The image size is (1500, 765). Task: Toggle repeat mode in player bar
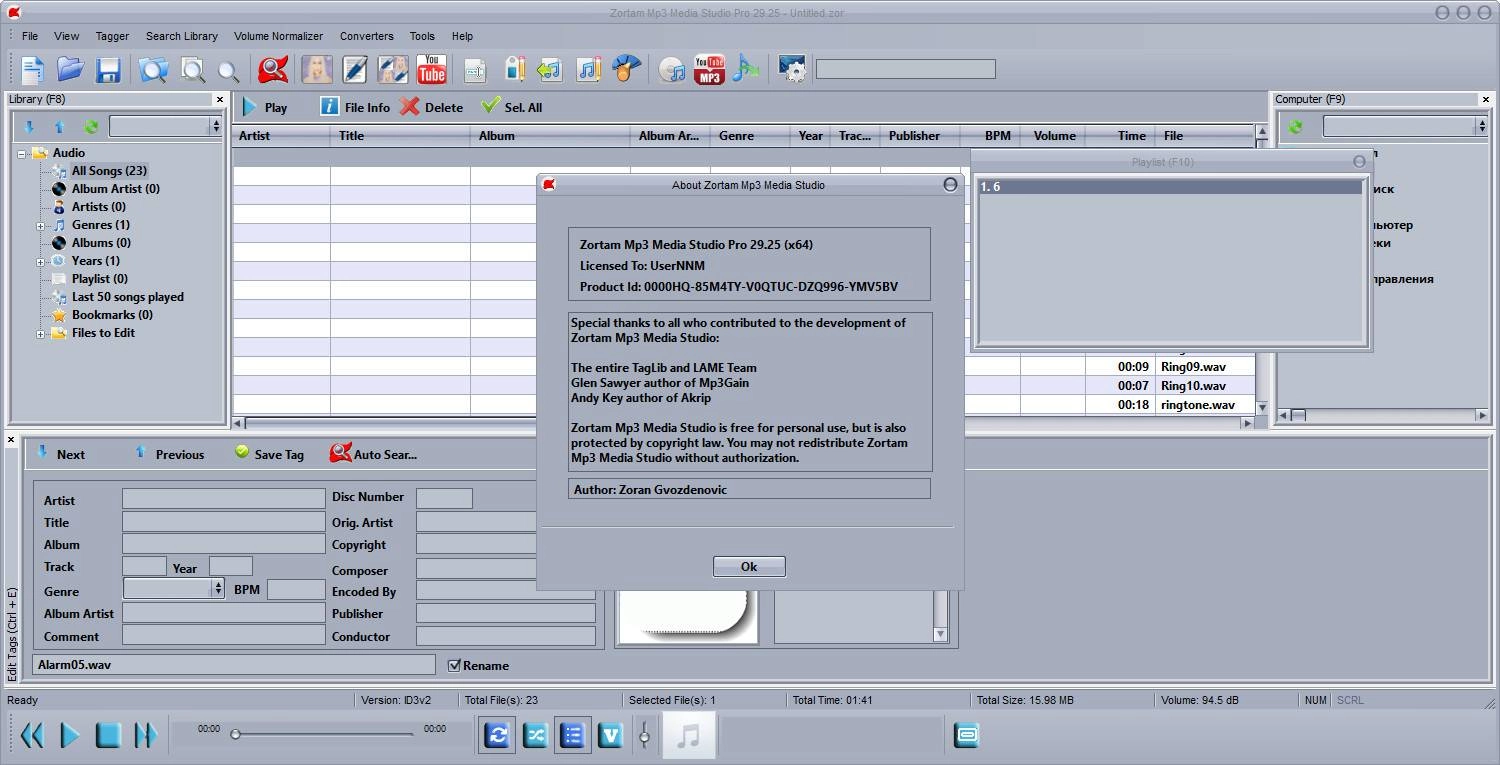pos(497,736)
